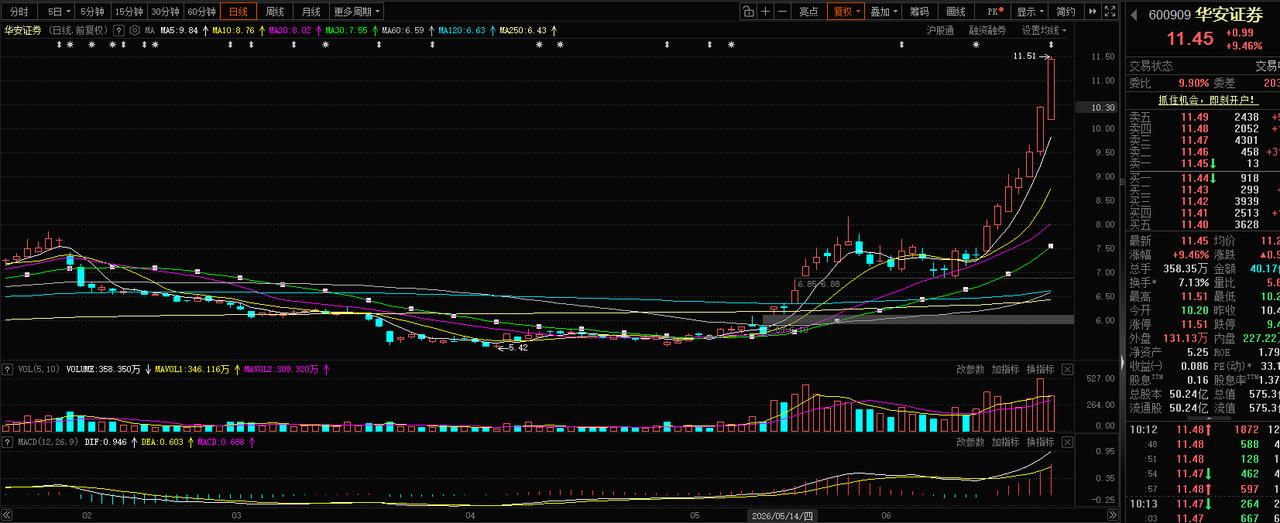Switch to 30分钟 period tab
The width and height of the screenshot is (1280, 523).
(165, 12)
